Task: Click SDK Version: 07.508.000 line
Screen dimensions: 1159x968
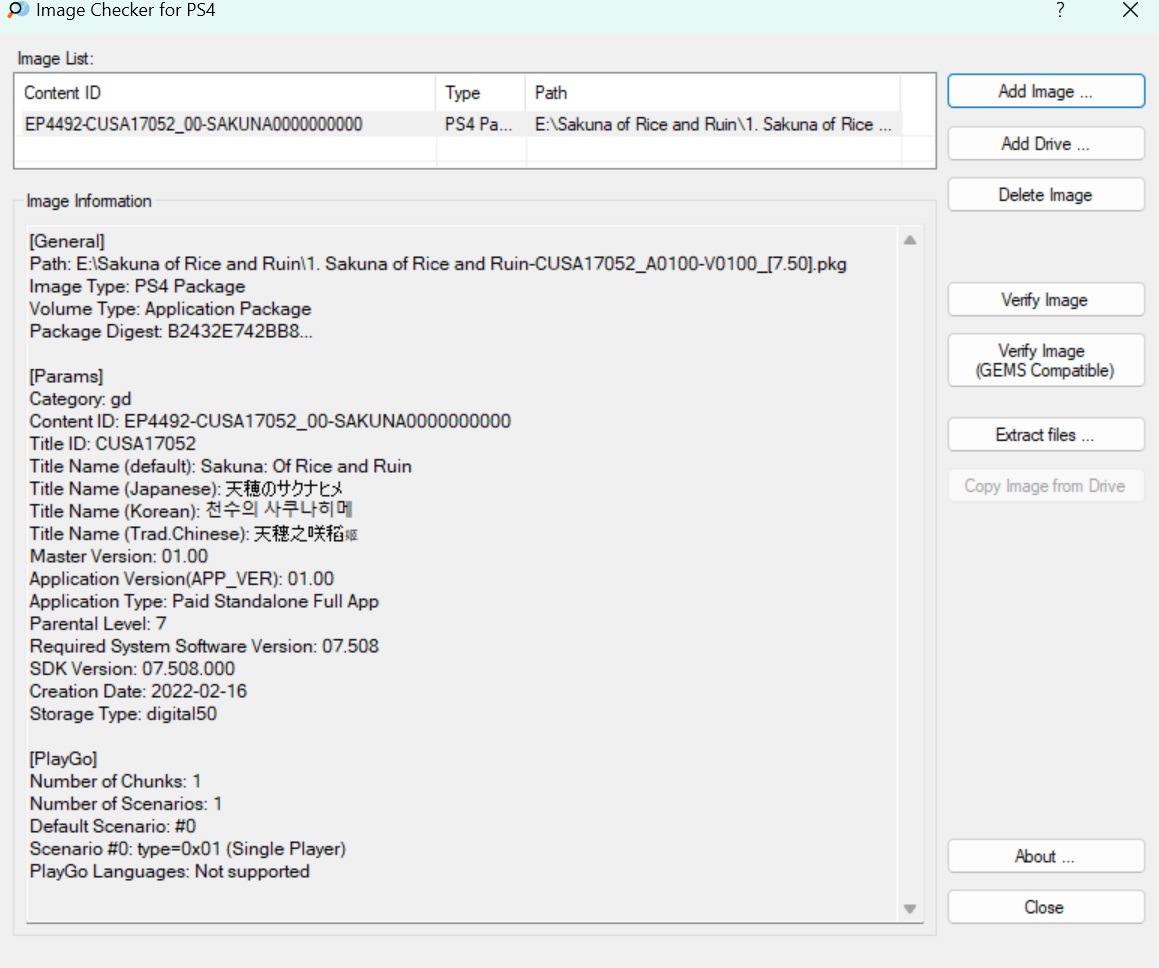Action: 132,669
